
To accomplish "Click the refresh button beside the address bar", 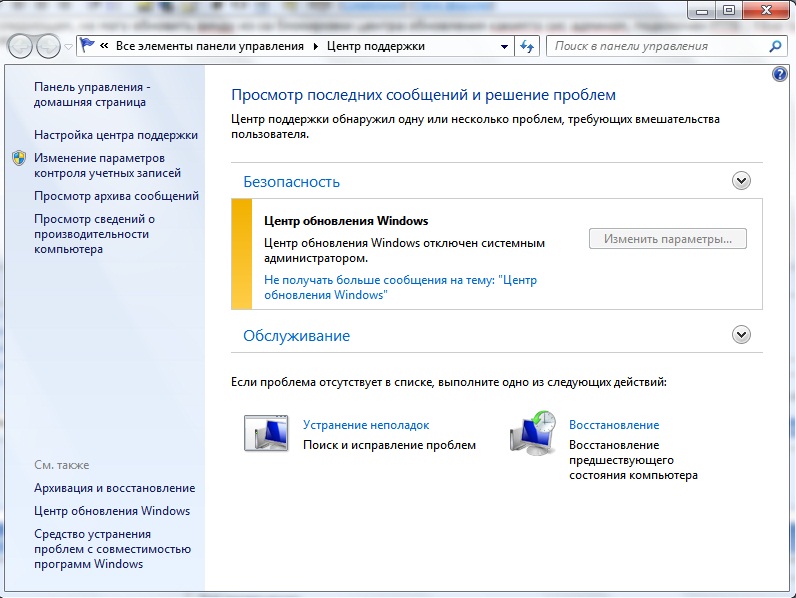I will point(528,46).
